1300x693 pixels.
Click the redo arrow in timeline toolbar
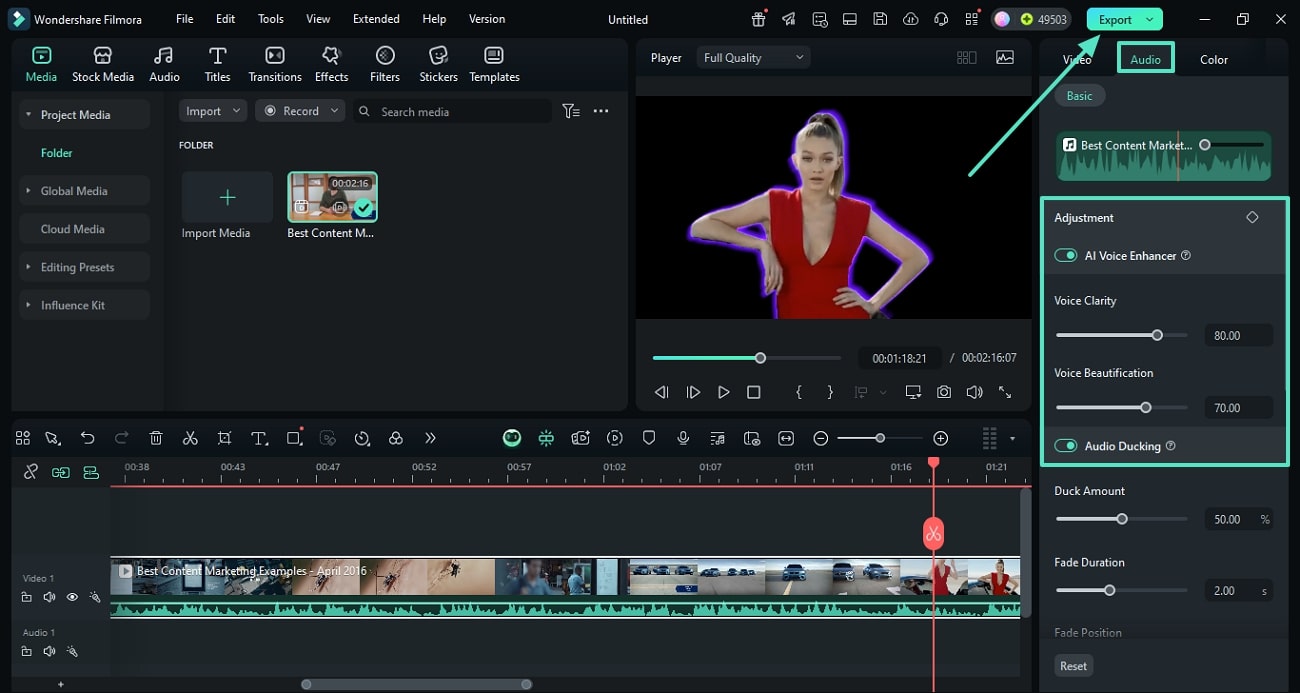tap(121, 438)
